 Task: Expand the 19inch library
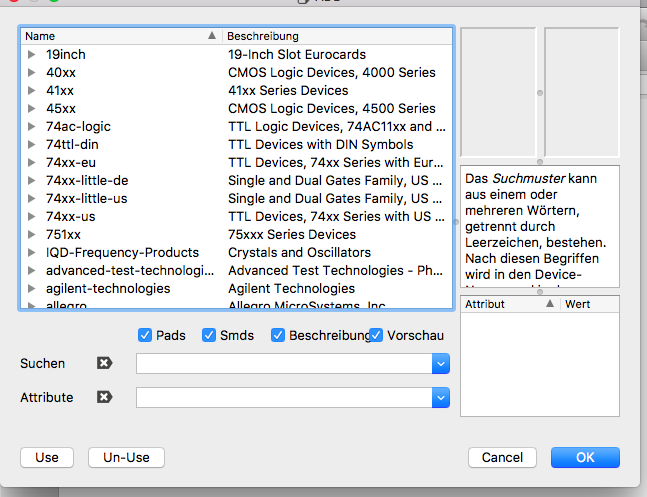31,54
